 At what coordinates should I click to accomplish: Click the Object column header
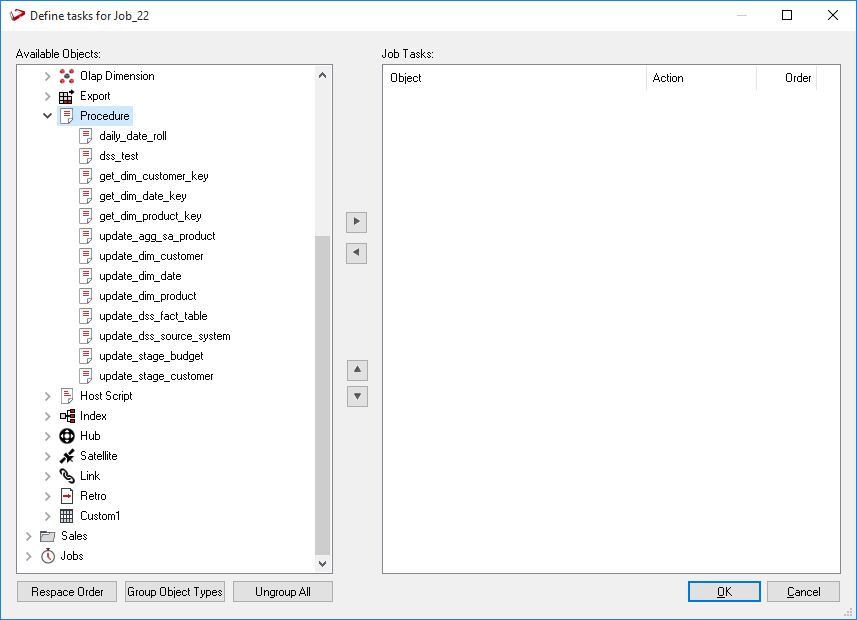tap(515, 78)
